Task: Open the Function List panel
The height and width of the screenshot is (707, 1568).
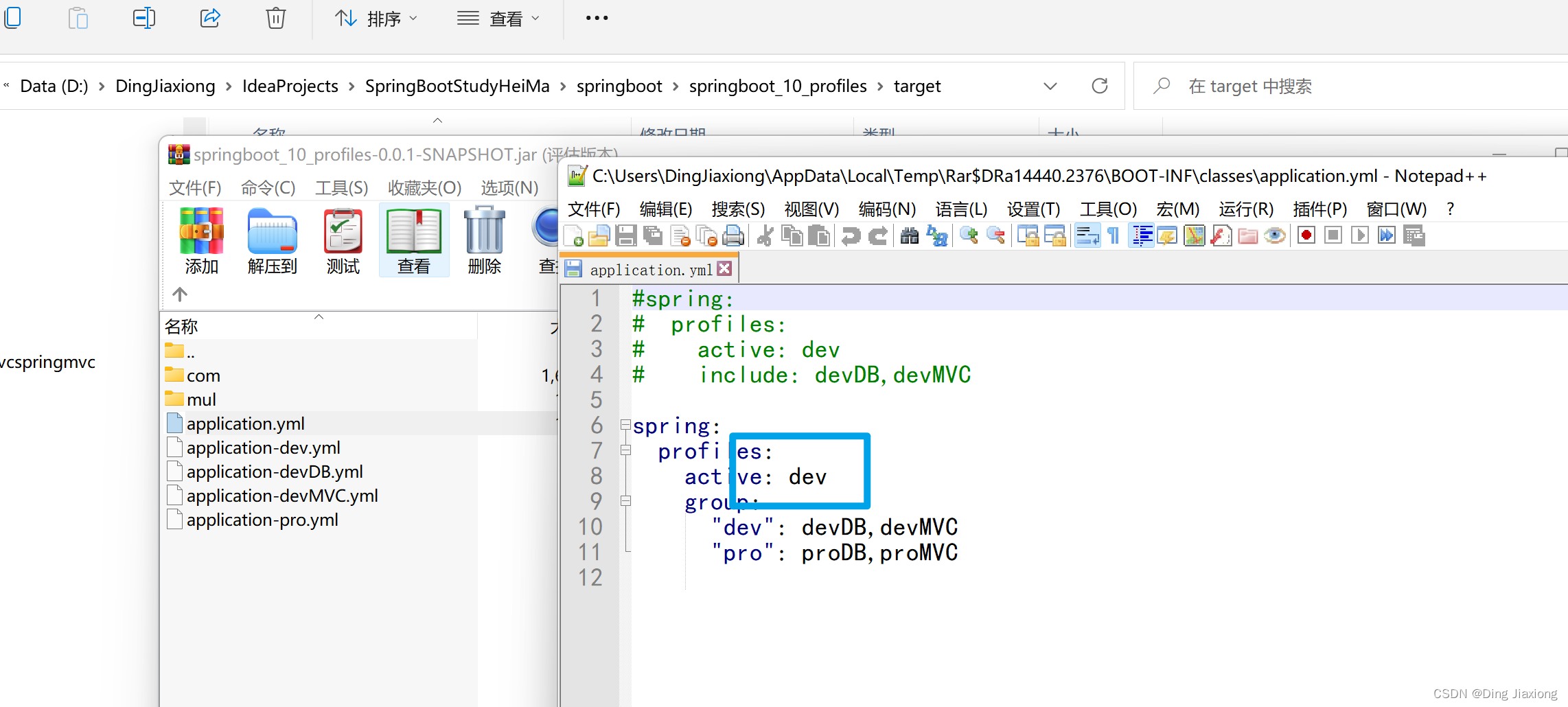Action: coord(1221,236)
